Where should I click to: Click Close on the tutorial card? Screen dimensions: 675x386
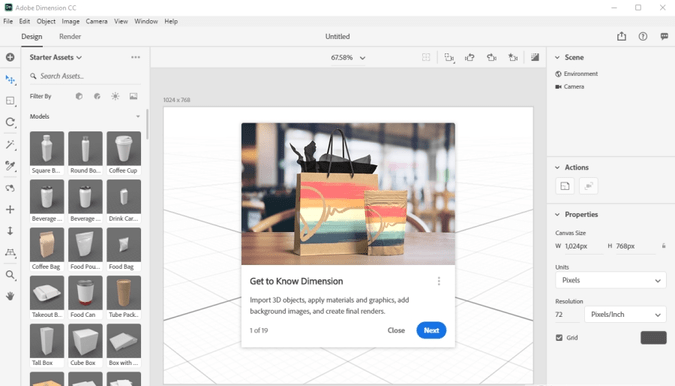(x=396, y=330)
